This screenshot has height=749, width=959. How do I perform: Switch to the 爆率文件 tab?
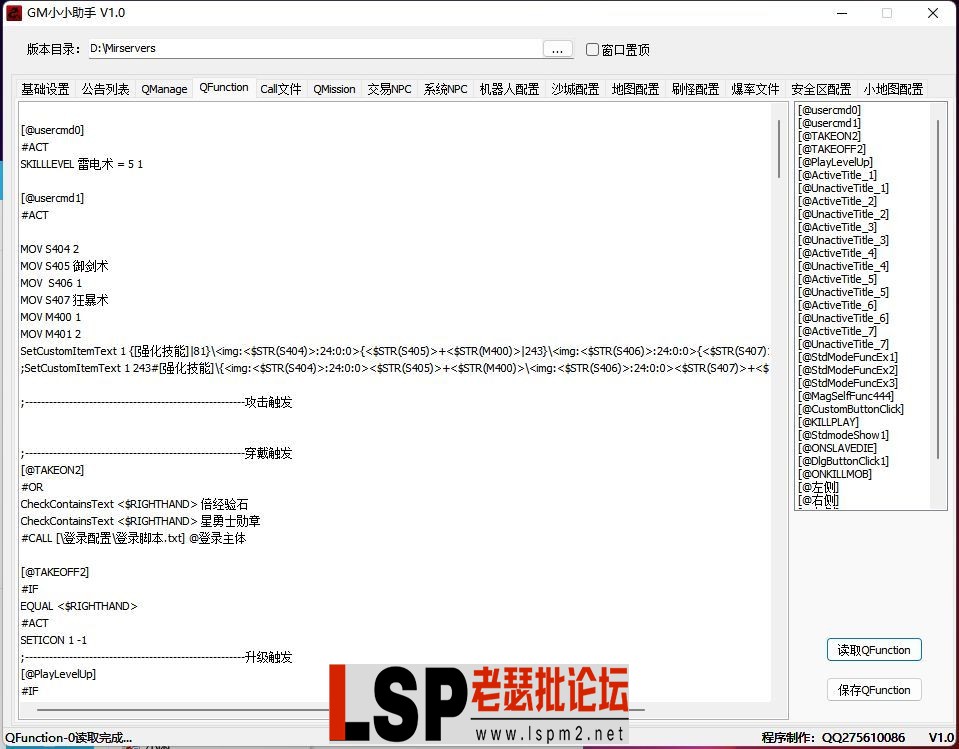tap(755, 88)
